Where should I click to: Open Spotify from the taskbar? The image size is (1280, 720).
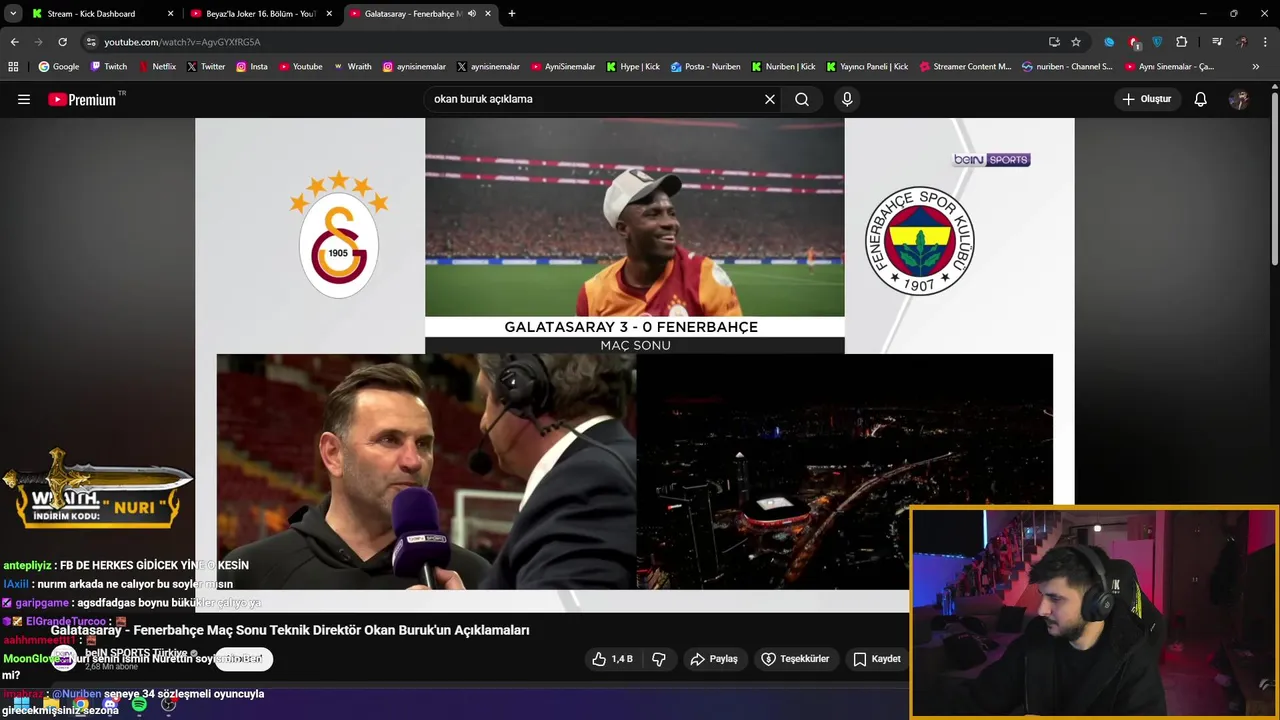pyautogui.click(x=139, y=705)
